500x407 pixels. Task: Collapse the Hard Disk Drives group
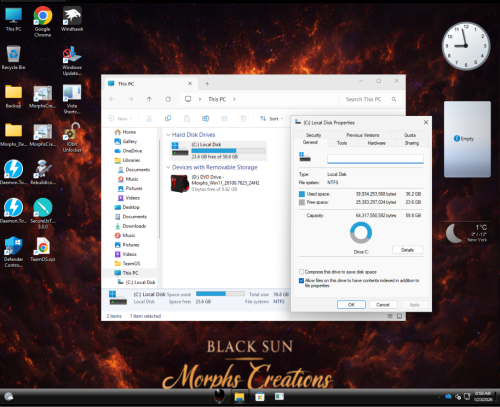tap(168, 135)
